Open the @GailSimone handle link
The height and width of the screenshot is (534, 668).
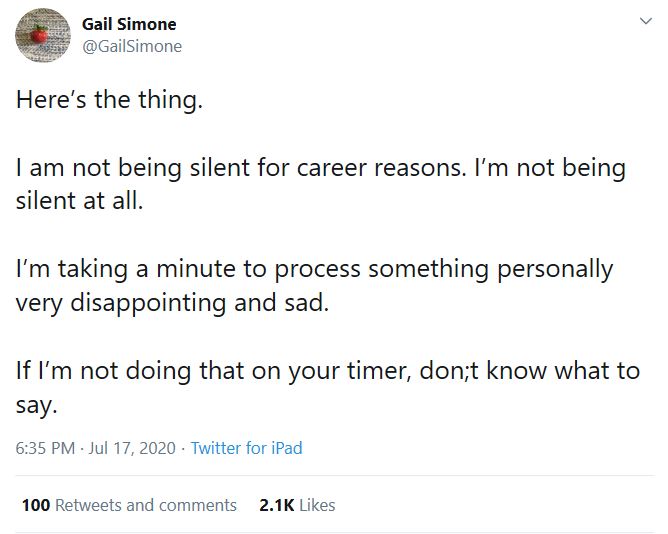tap(131, 46)
